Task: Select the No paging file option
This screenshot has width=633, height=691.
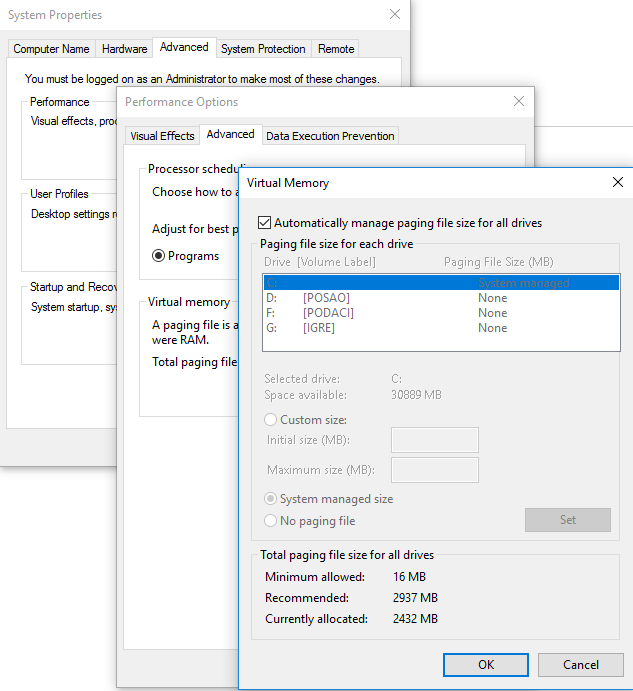Action: (x=271, y=521)
